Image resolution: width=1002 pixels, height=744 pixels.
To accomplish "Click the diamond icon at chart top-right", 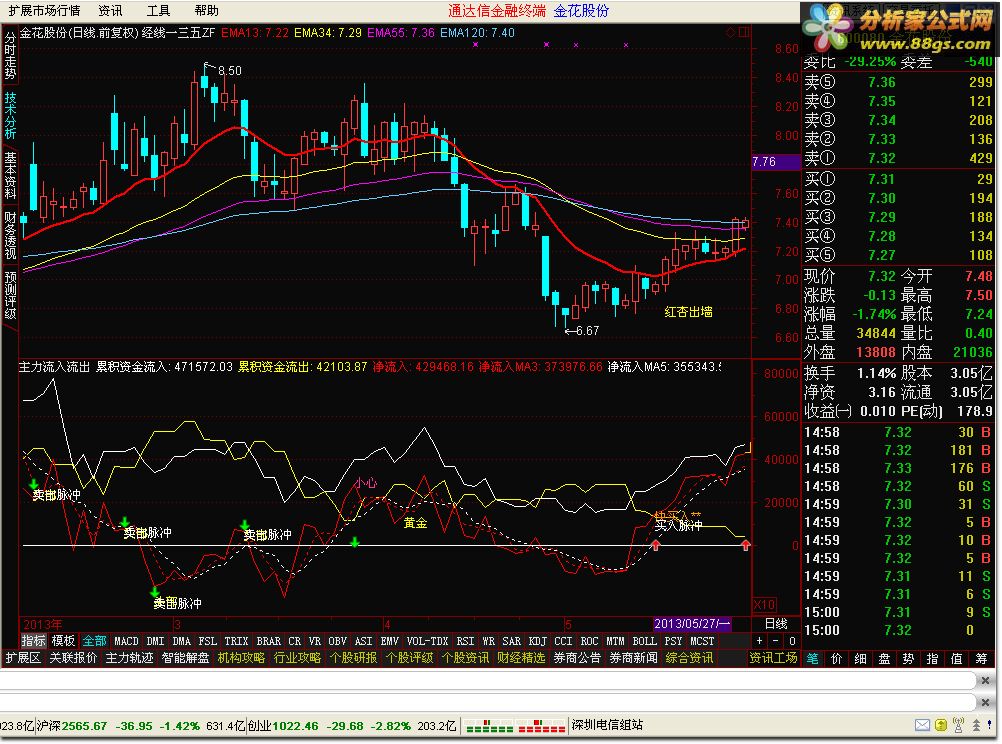I will (x=730, y=33).
